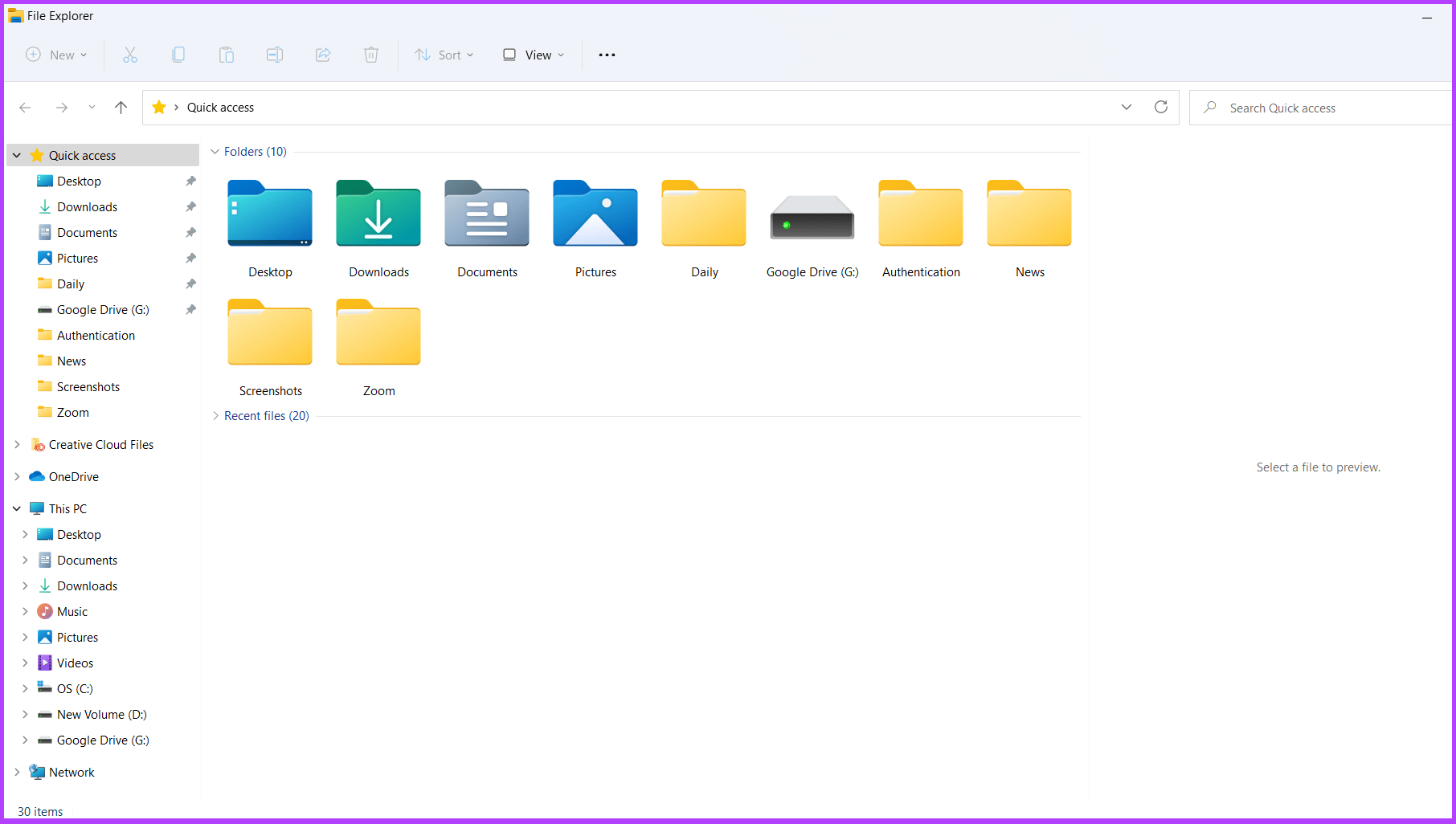Select the Rename icon
This screenshot has width=1456, height=824.
pos(274,55)
